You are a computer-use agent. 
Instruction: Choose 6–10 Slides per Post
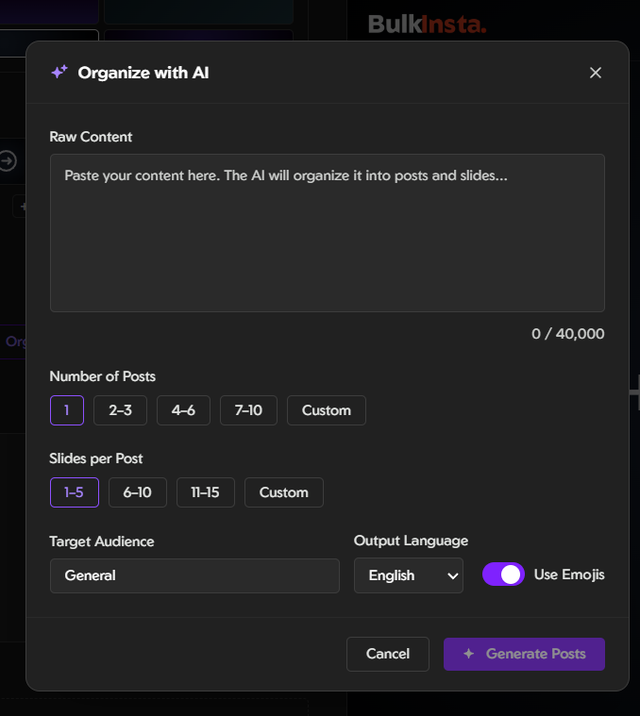click(x=137, y=492)
